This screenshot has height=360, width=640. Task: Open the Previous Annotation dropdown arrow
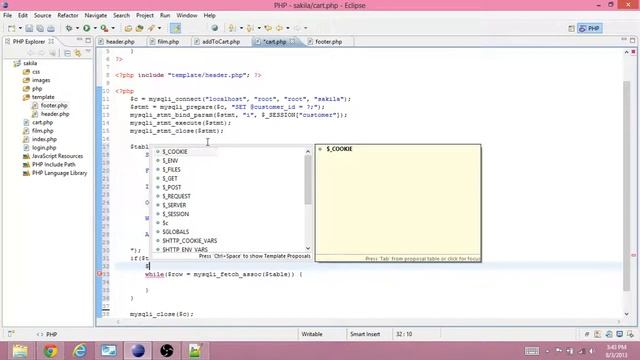pos(259,28)
